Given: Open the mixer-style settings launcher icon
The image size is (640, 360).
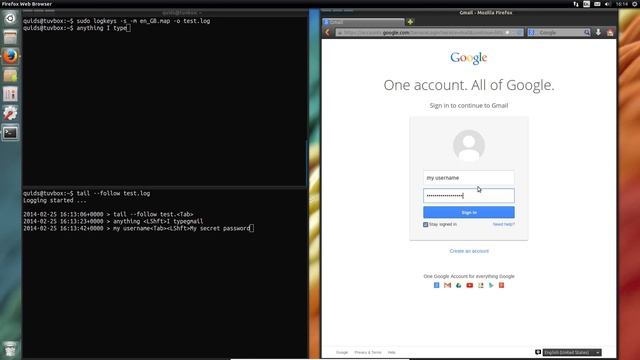Looking at the screenshot, I should pyautogui.click(x=10, y=95).
